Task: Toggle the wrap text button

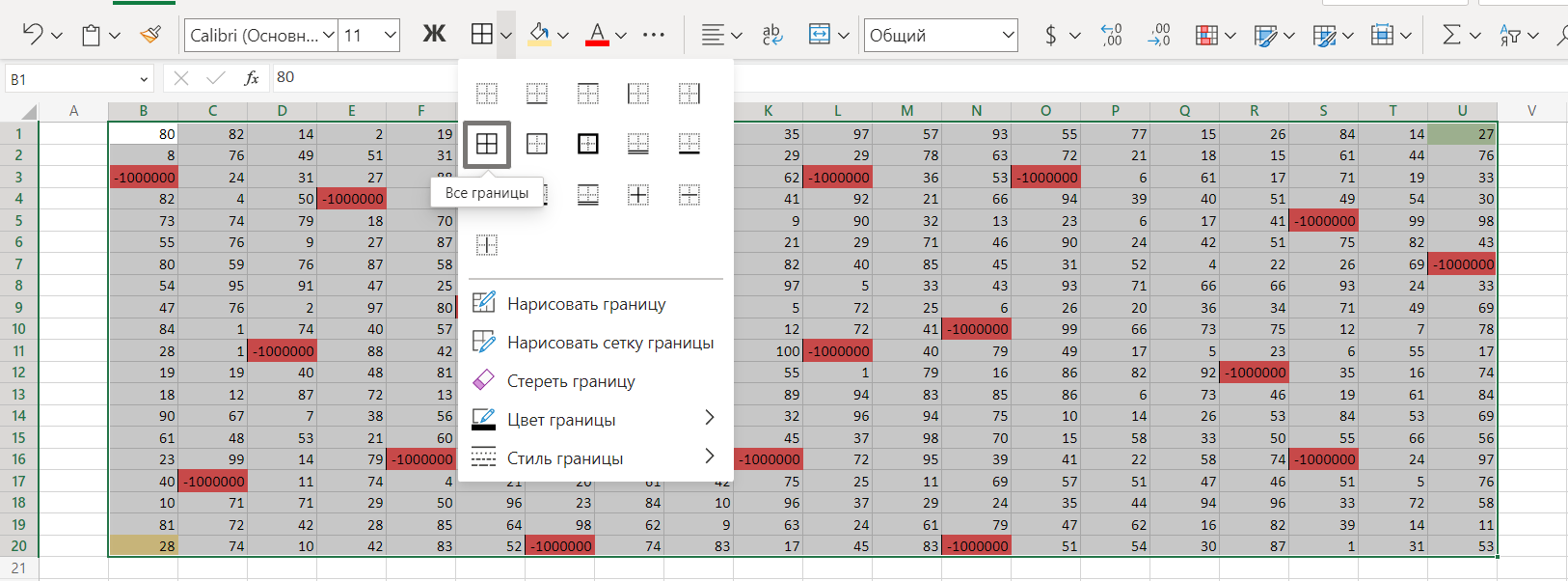Action: 771,36
